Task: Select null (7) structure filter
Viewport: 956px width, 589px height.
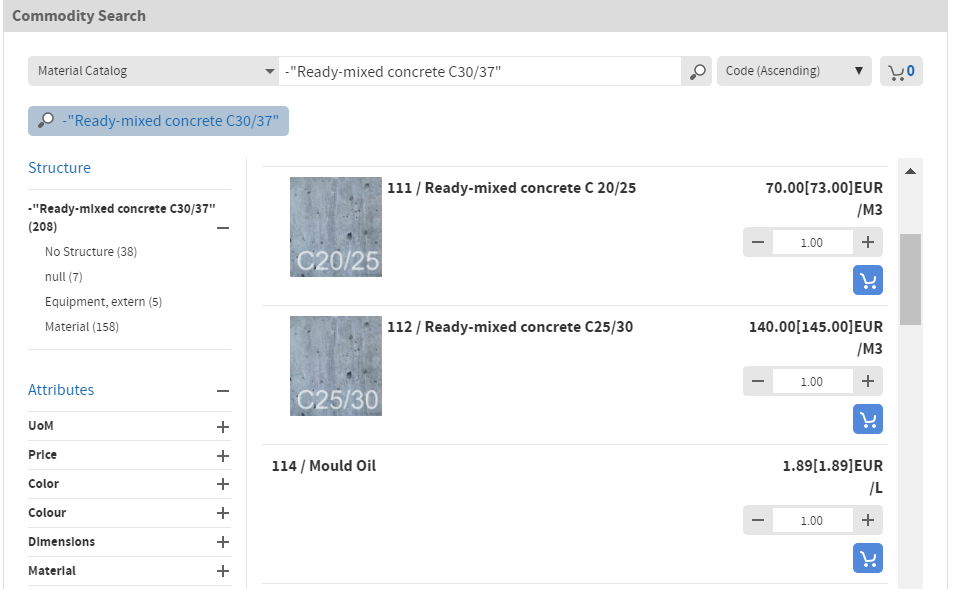Action: pyautogui.click(x=63, y=277)
